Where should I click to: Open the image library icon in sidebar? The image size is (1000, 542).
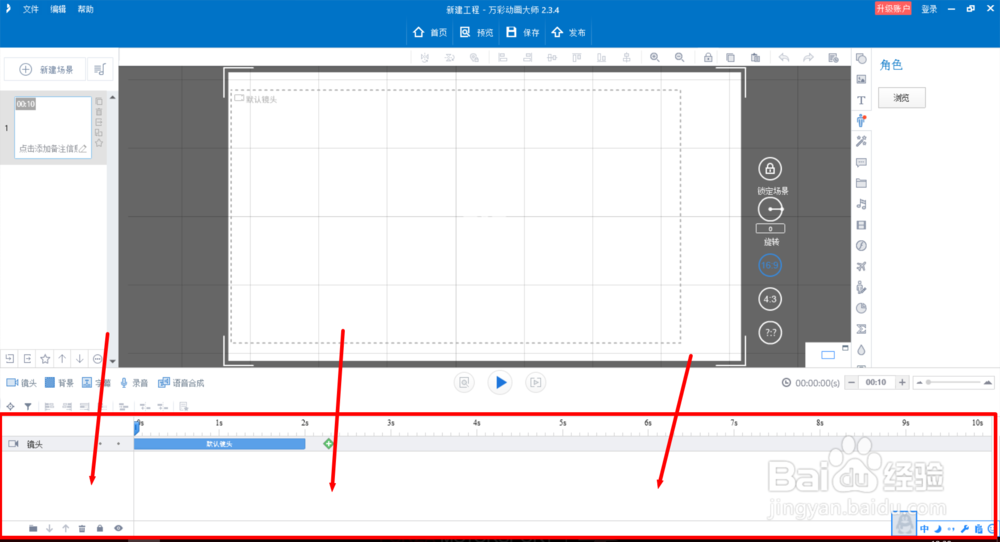click(861, 80)
